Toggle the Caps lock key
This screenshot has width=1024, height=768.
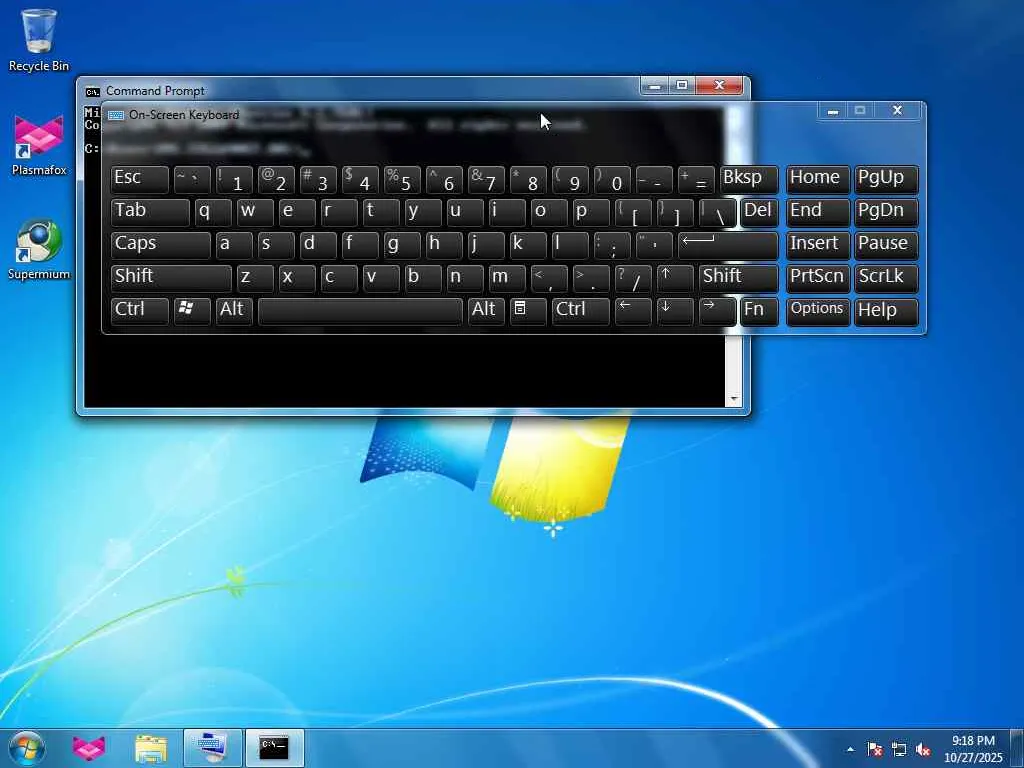(161, 246)
